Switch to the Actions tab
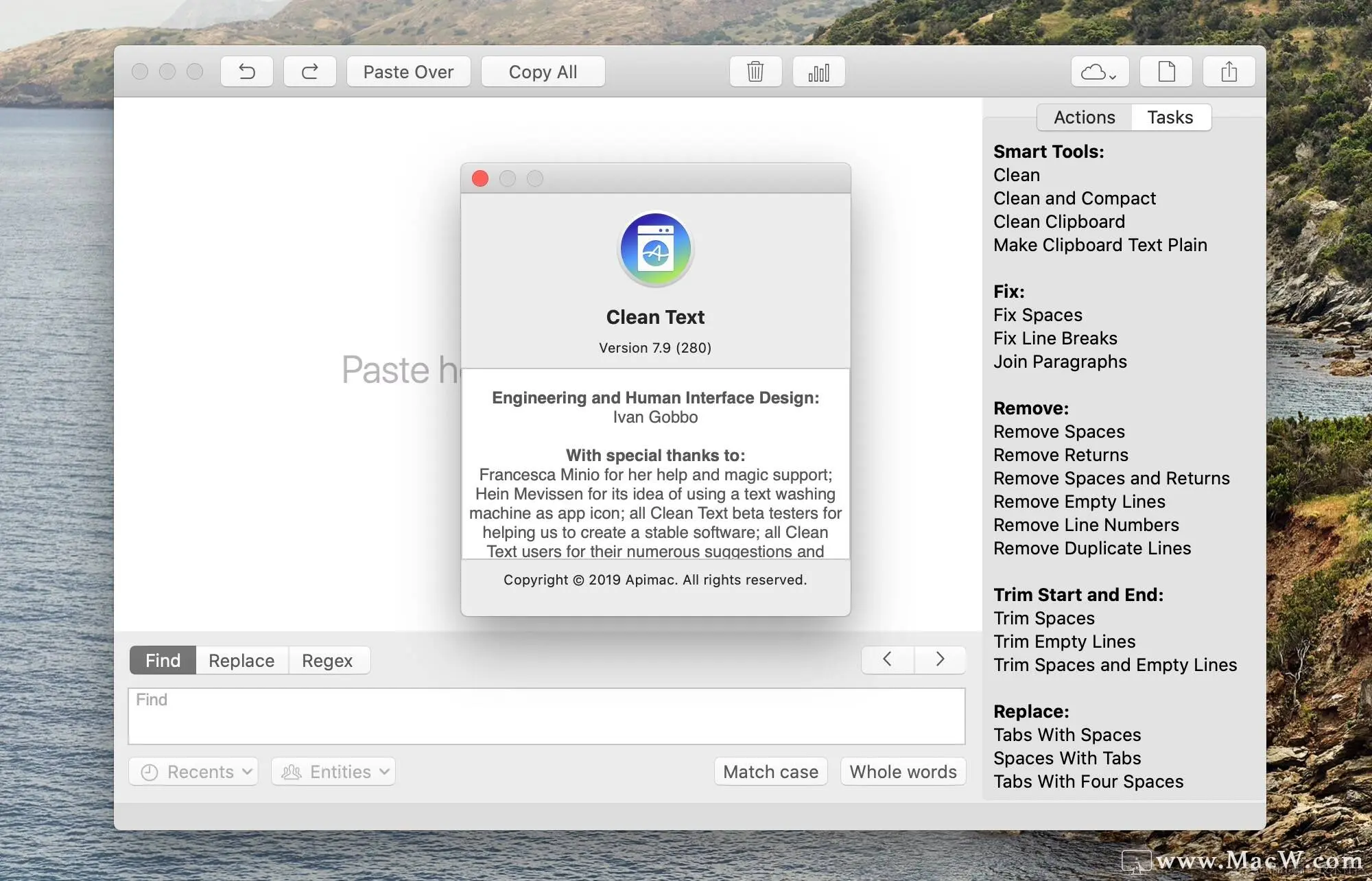Viewport: 1372px width, 881px height. point(1085,117)
